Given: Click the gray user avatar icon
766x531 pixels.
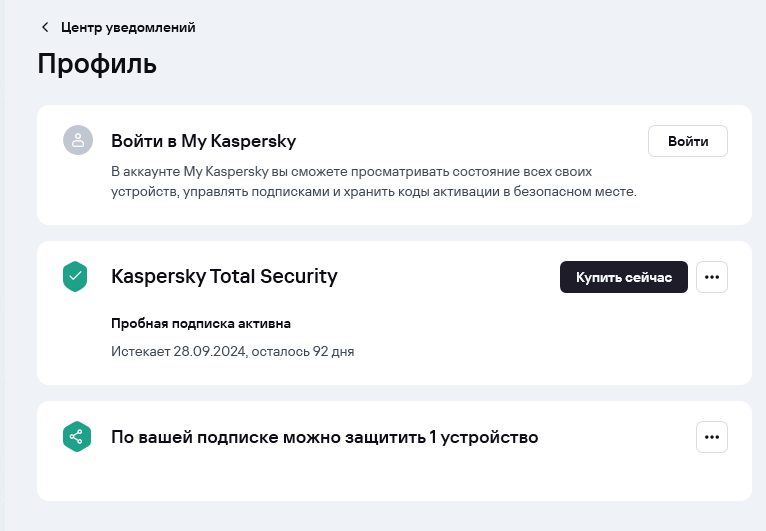Looking at the screenshot, I should tap(78, 140).
